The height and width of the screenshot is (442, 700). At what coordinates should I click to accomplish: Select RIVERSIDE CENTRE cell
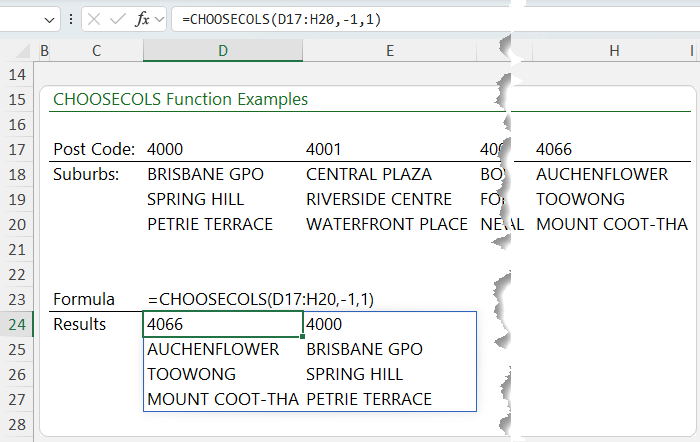click(x=379, y=199)
